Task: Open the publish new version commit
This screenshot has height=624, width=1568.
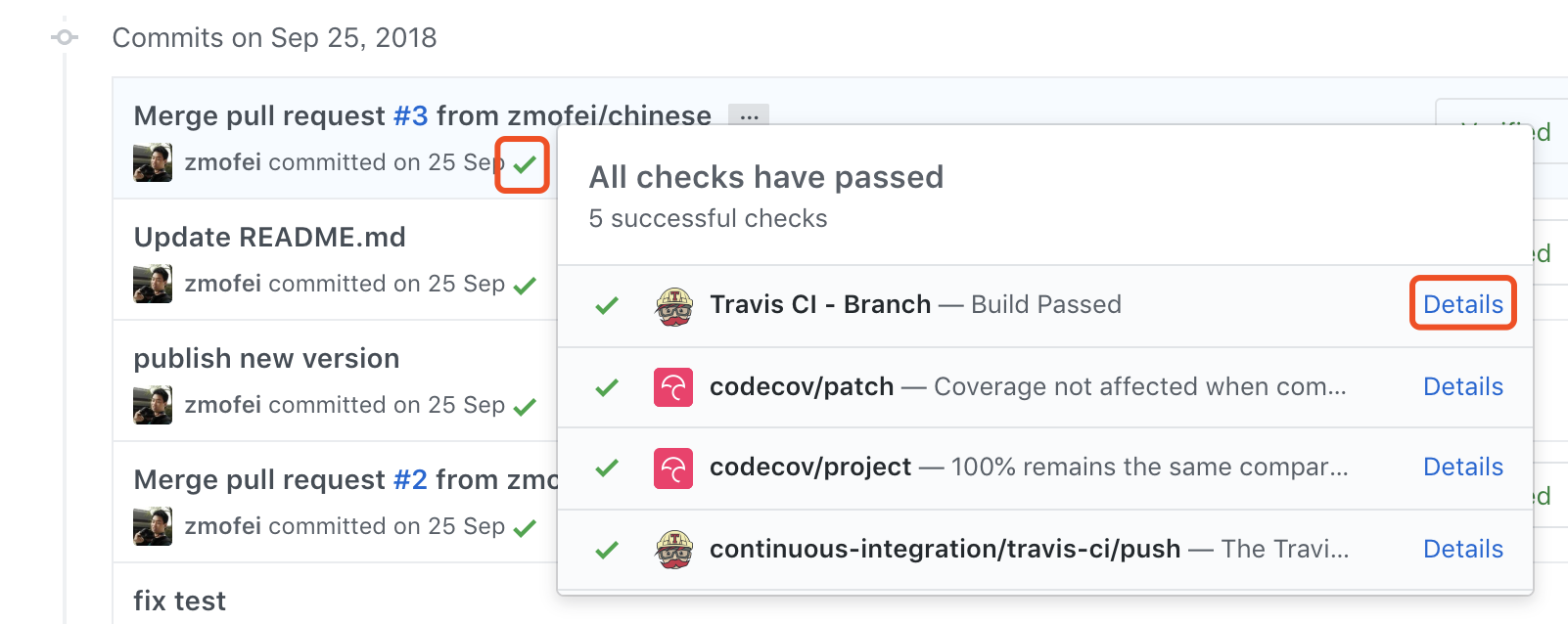Action: (x=266, y=358)
